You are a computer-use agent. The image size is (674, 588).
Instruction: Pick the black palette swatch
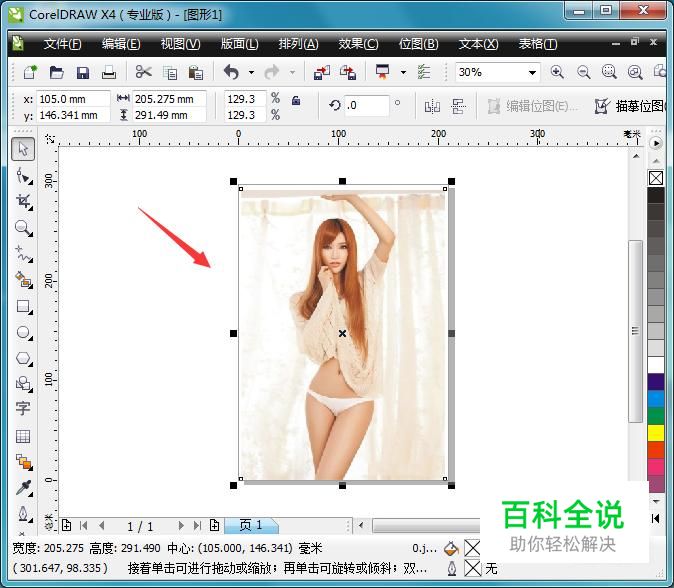pos(656,195)
